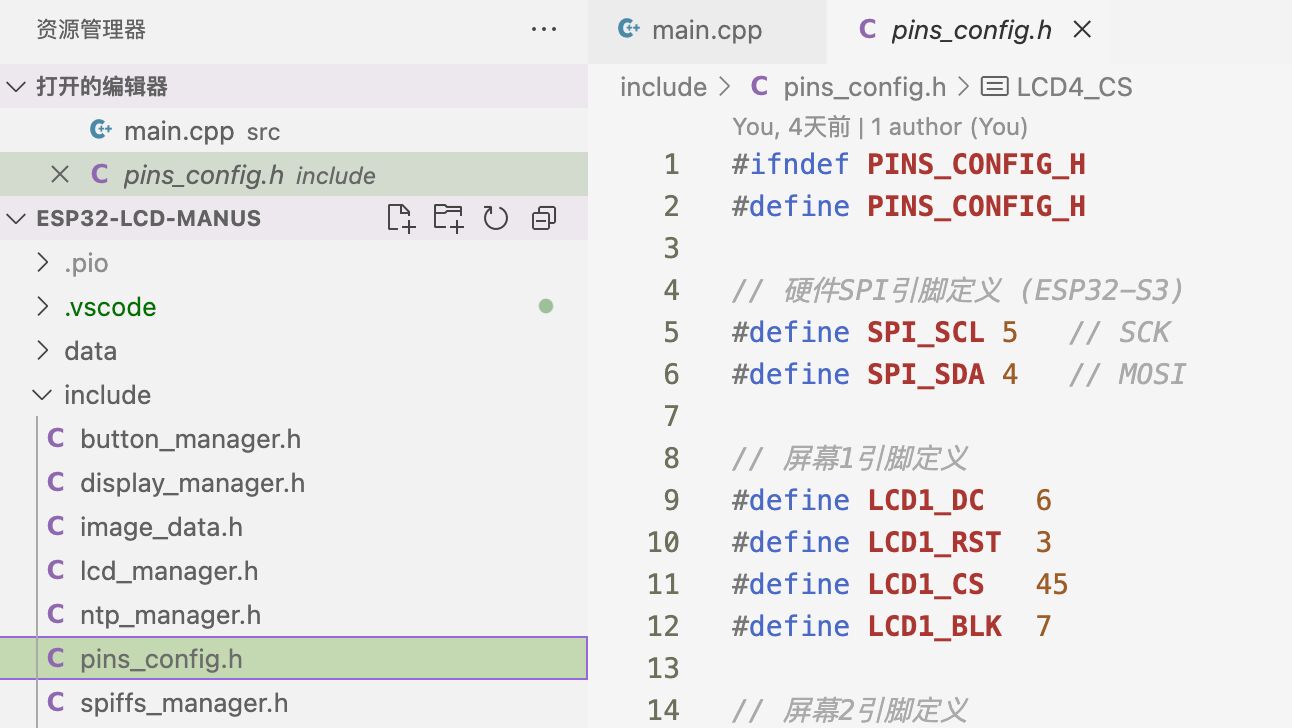Click the // SCK comment

pos(1119,332)
